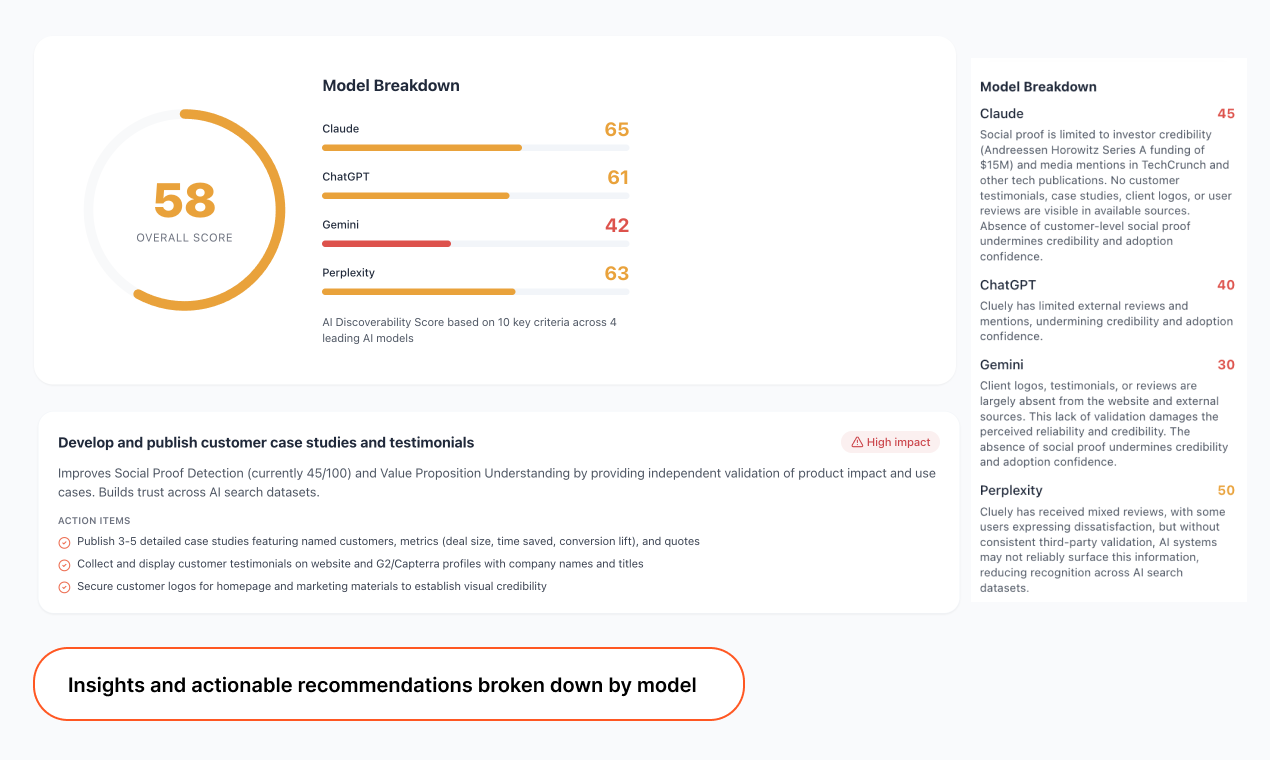Image resolution: width=1270 pixels, height=760 pixels.
Task: Select the Model Breakdown heading in main card
Action: pyautogui.click(x=390, y=85)
